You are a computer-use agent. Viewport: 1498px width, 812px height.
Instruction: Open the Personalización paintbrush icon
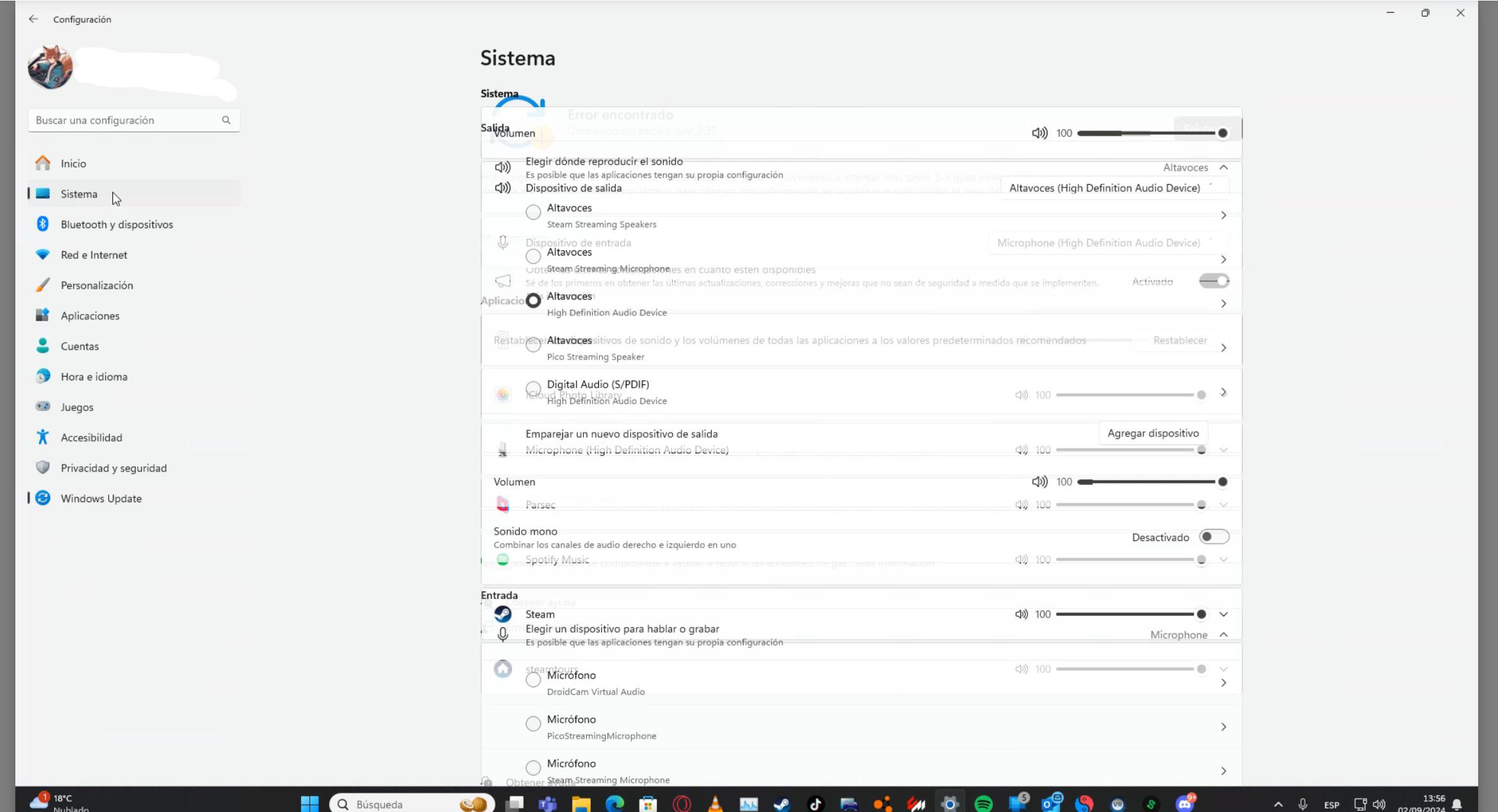point(43,285)
